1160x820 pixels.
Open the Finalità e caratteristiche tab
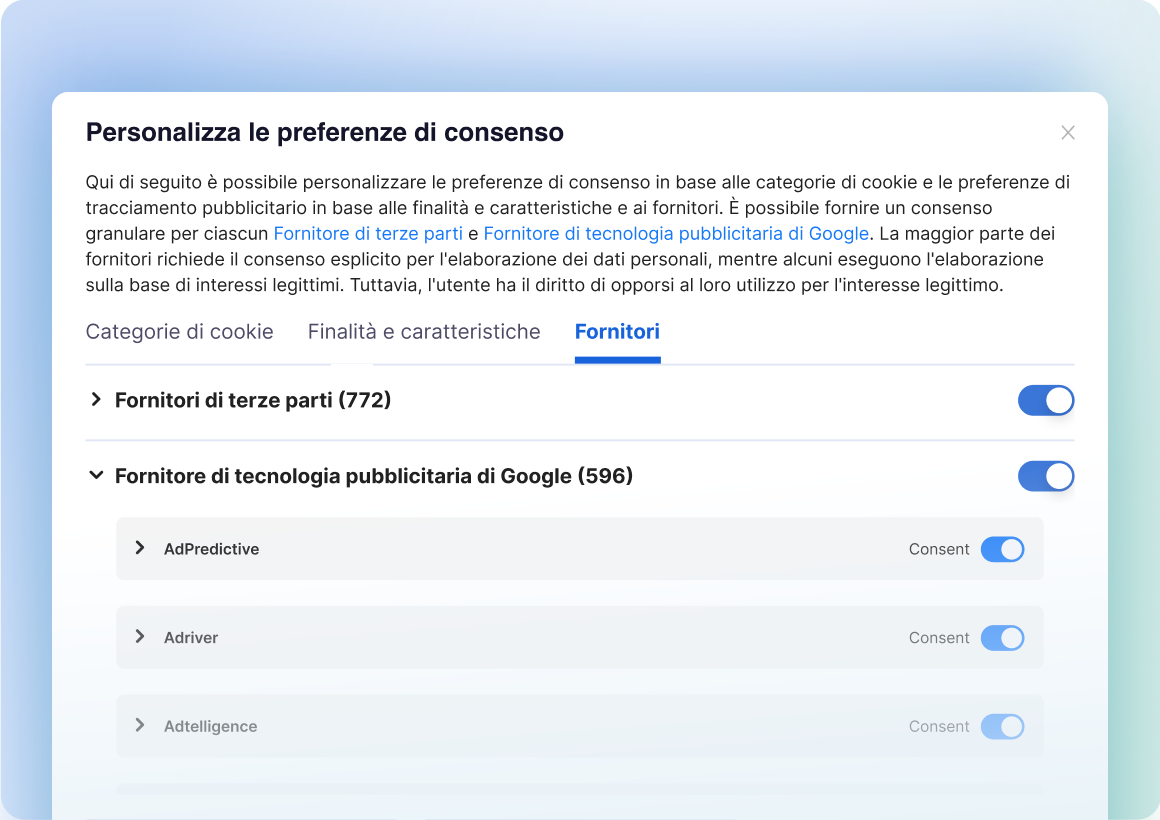424,332
